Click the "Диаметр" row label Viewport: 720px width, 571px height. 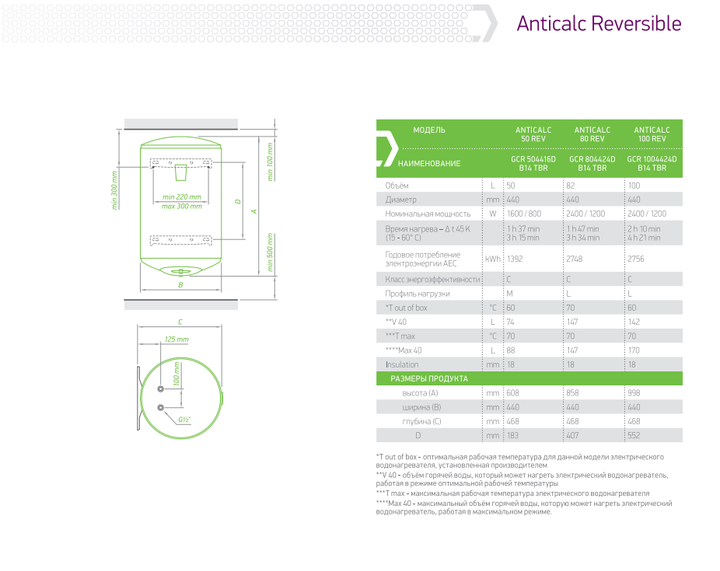pyautogui.click(x=401, y=200)
